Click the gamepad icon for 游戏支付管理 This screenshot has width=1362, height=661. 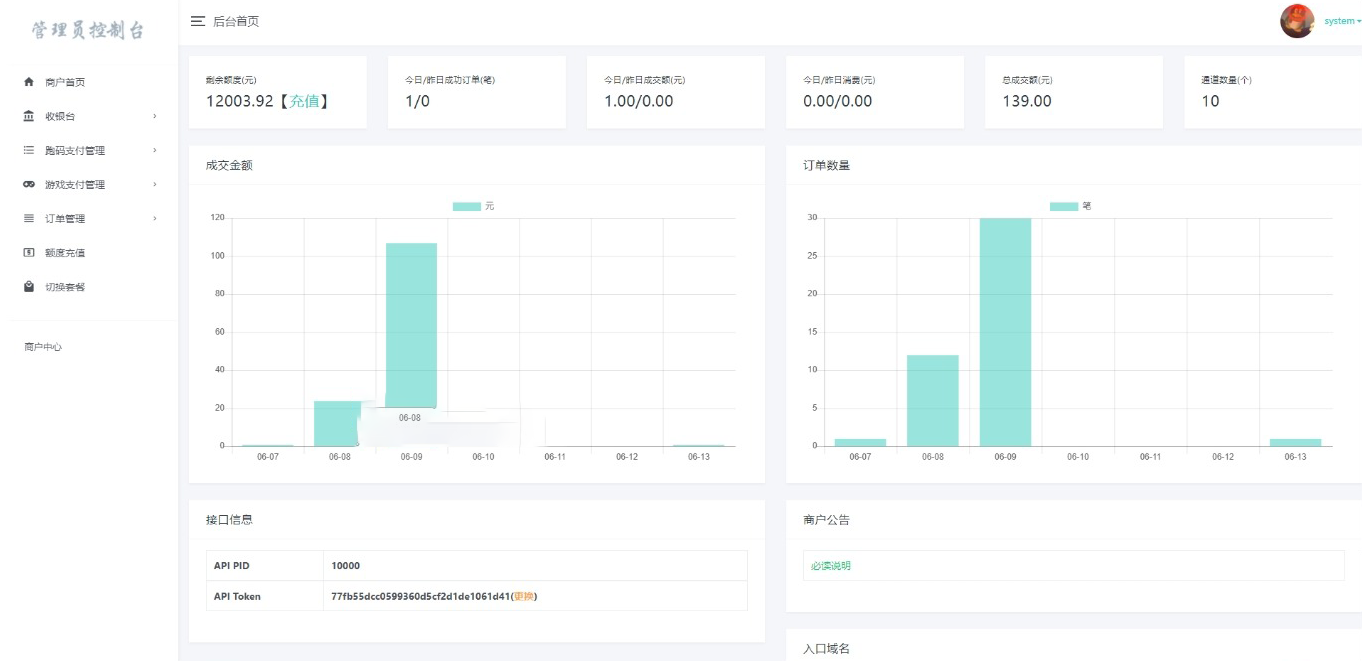(29, 184)
